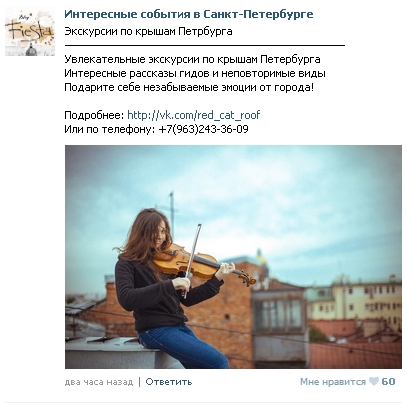This screenshot has width=407, height=407.
Task: Open the Fiesta group avatar
Action: pos(30,31)
